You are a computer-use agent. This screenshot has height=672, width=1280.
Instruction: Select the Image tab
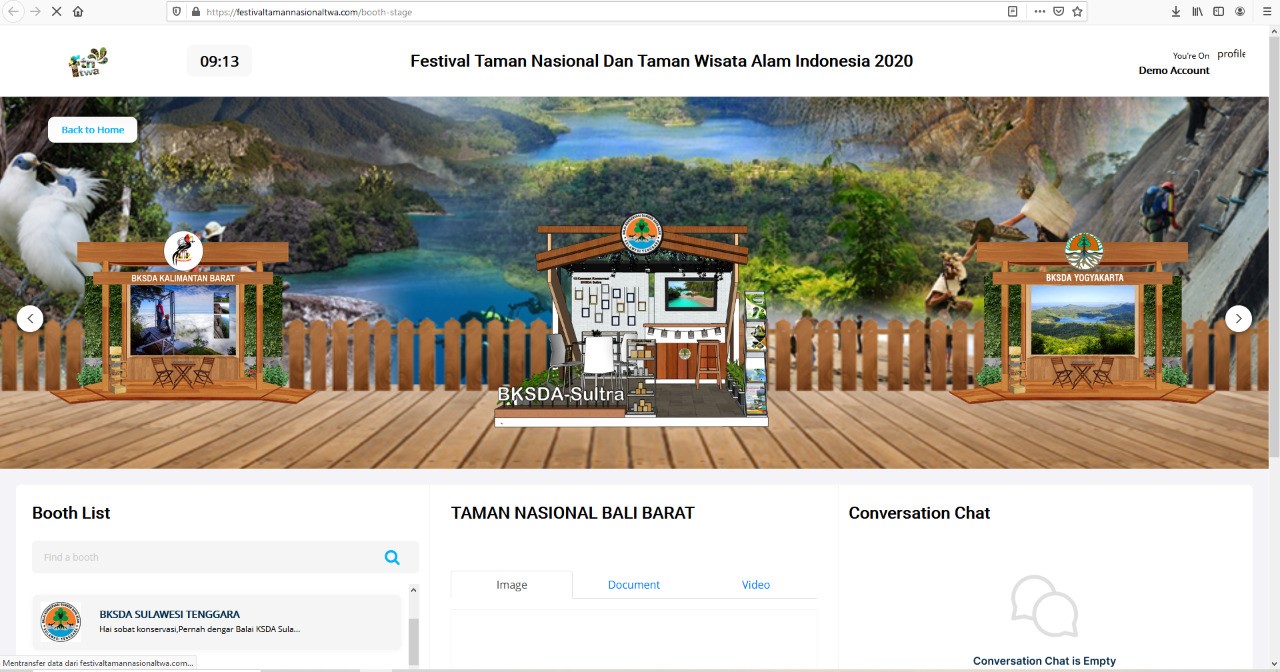512,585
